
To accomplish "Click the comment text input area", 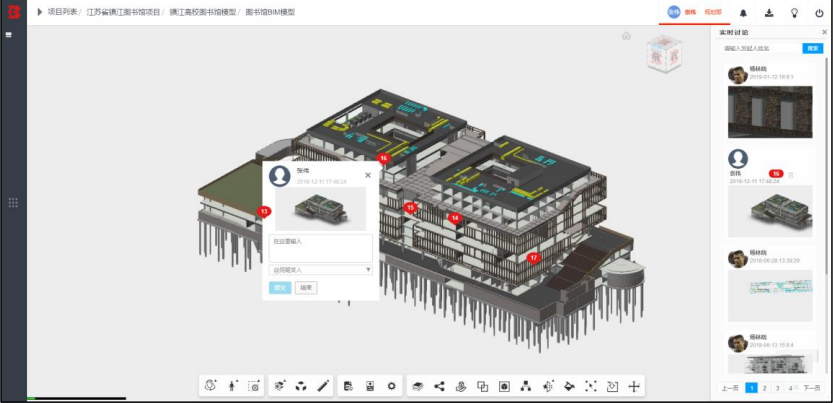I will [x=320, y=248].
